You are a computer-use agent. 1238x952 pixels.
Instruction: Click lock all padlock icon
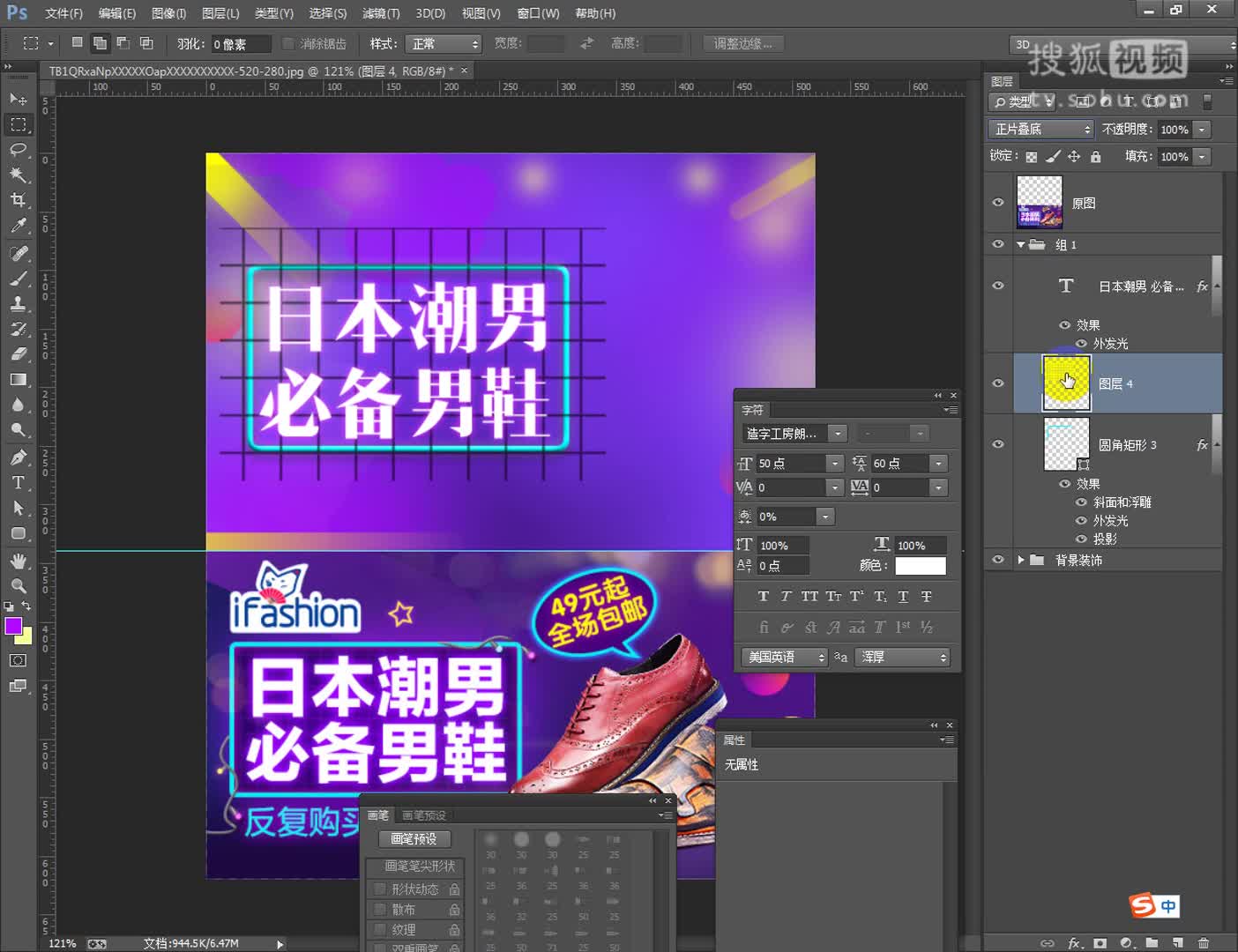click(x=1095, y=156)
